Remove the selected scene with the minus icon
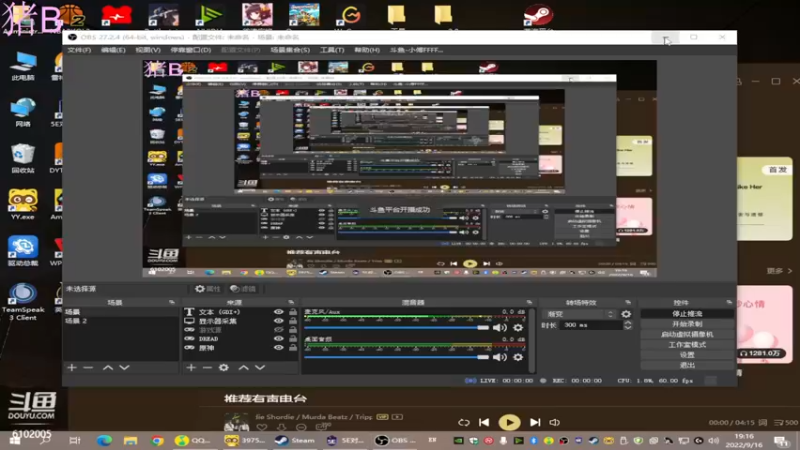The image size is (800, 450). coord(88,367)
